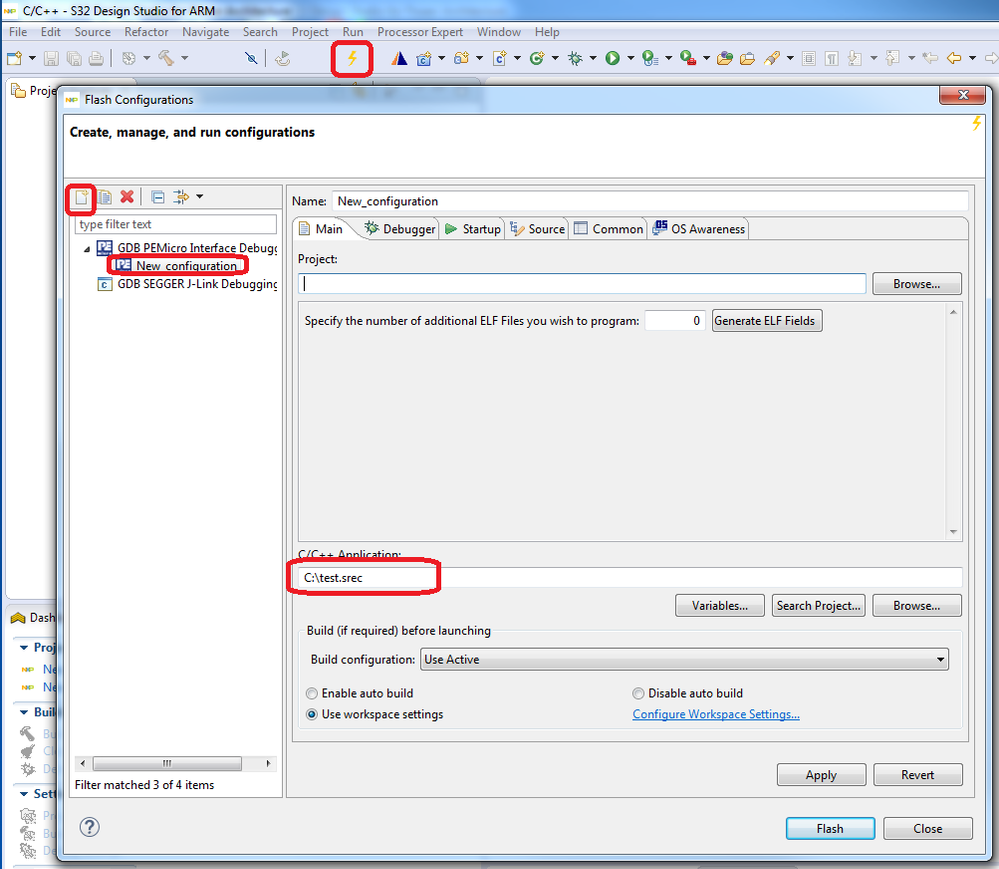This screenshot has height=869, width=999.
Task: Click New launch configuration icon in dialog
Action: (81, 197)
